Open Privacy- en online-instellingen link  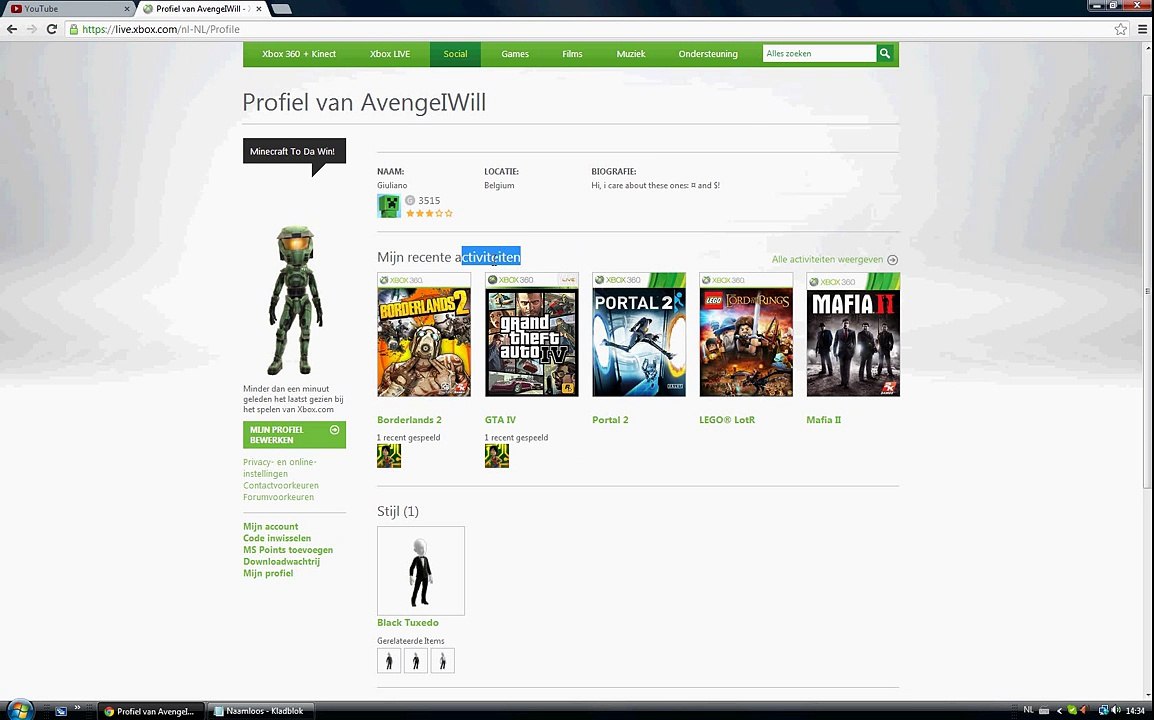[x=280, y=467]
